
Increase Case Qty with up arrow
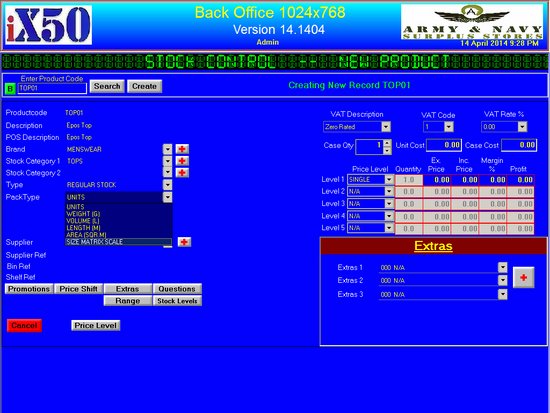[387, 143]
